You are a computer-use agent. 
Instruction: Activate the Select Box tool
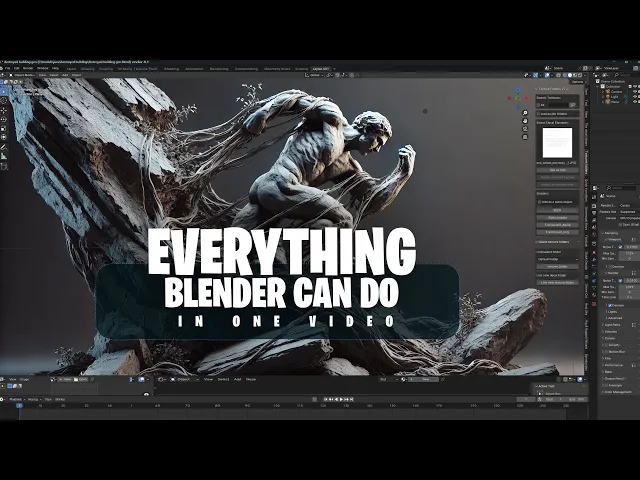[x=4, y=91]
